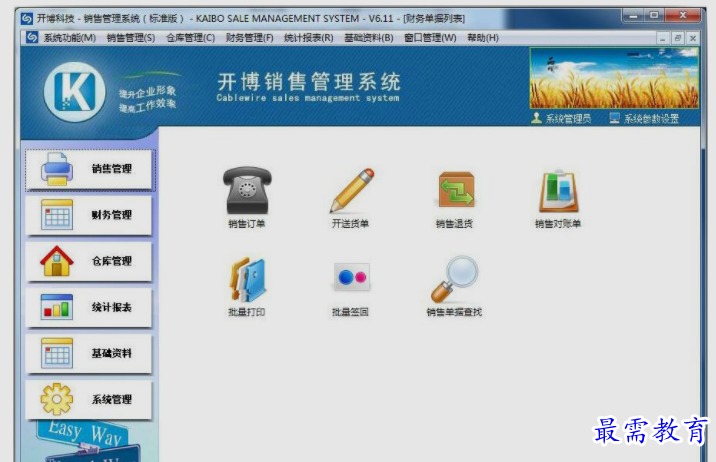716x462 pixels.
Task: Close the inner 财务单据列表 window
Action: click(693, 39)
